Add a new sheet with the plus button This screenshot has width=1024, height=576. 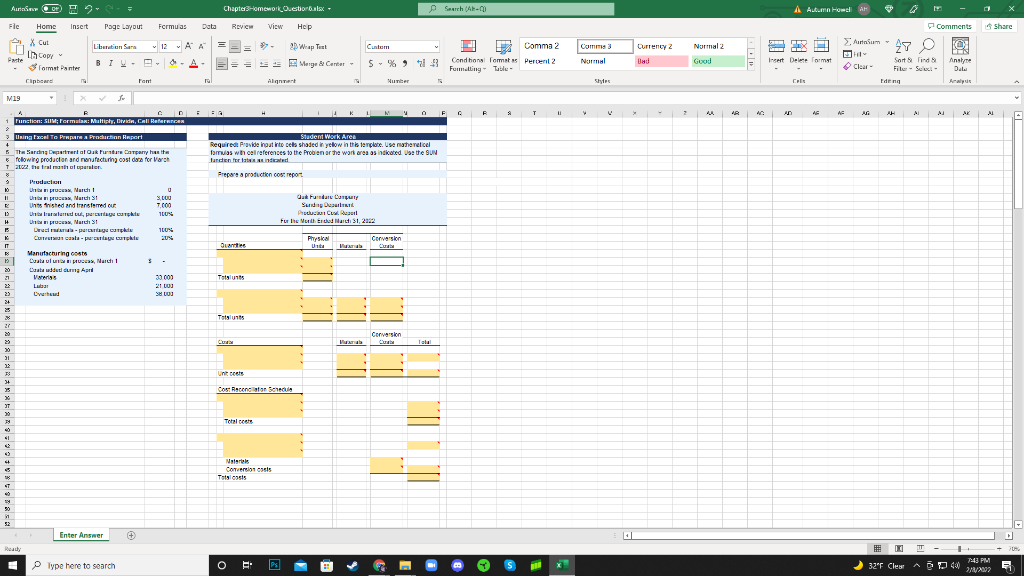point(132,536)
